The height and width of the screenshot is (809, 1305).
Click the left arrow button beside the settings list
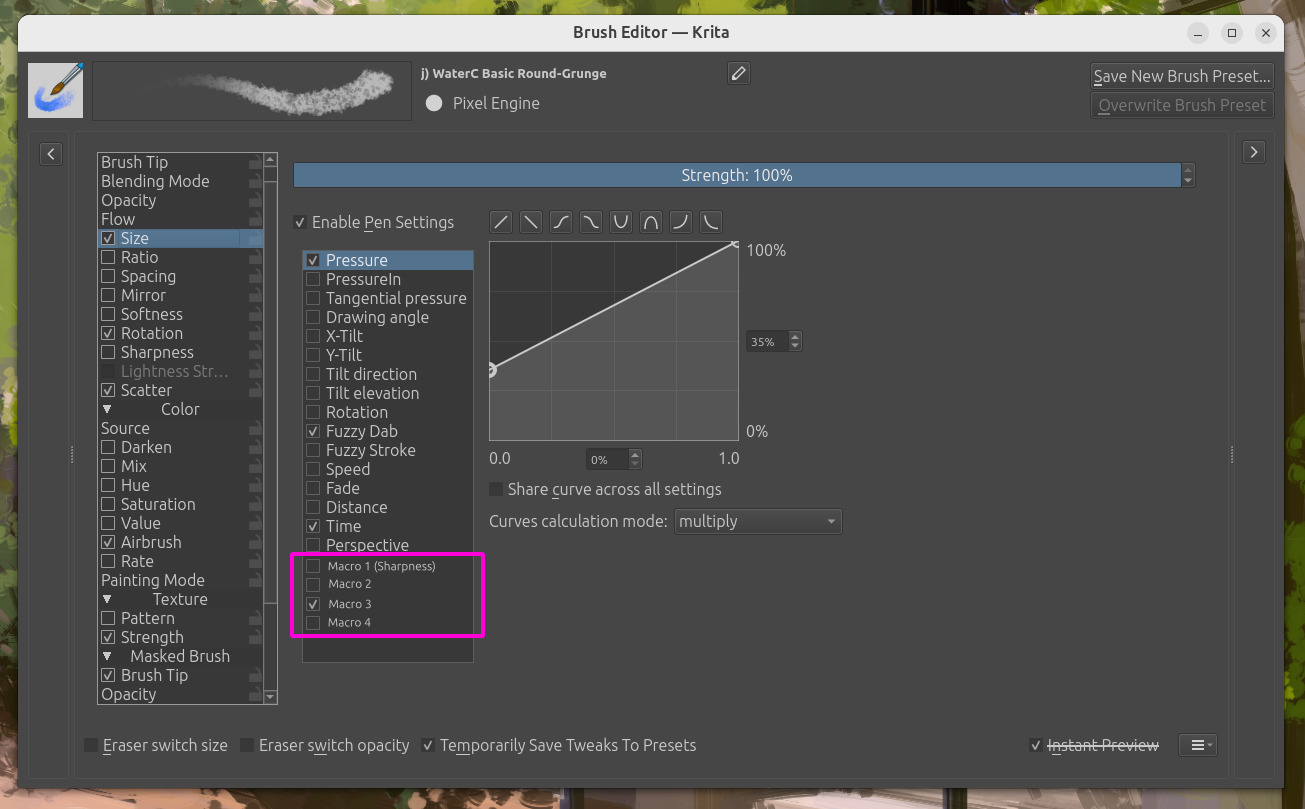[51, 153]
